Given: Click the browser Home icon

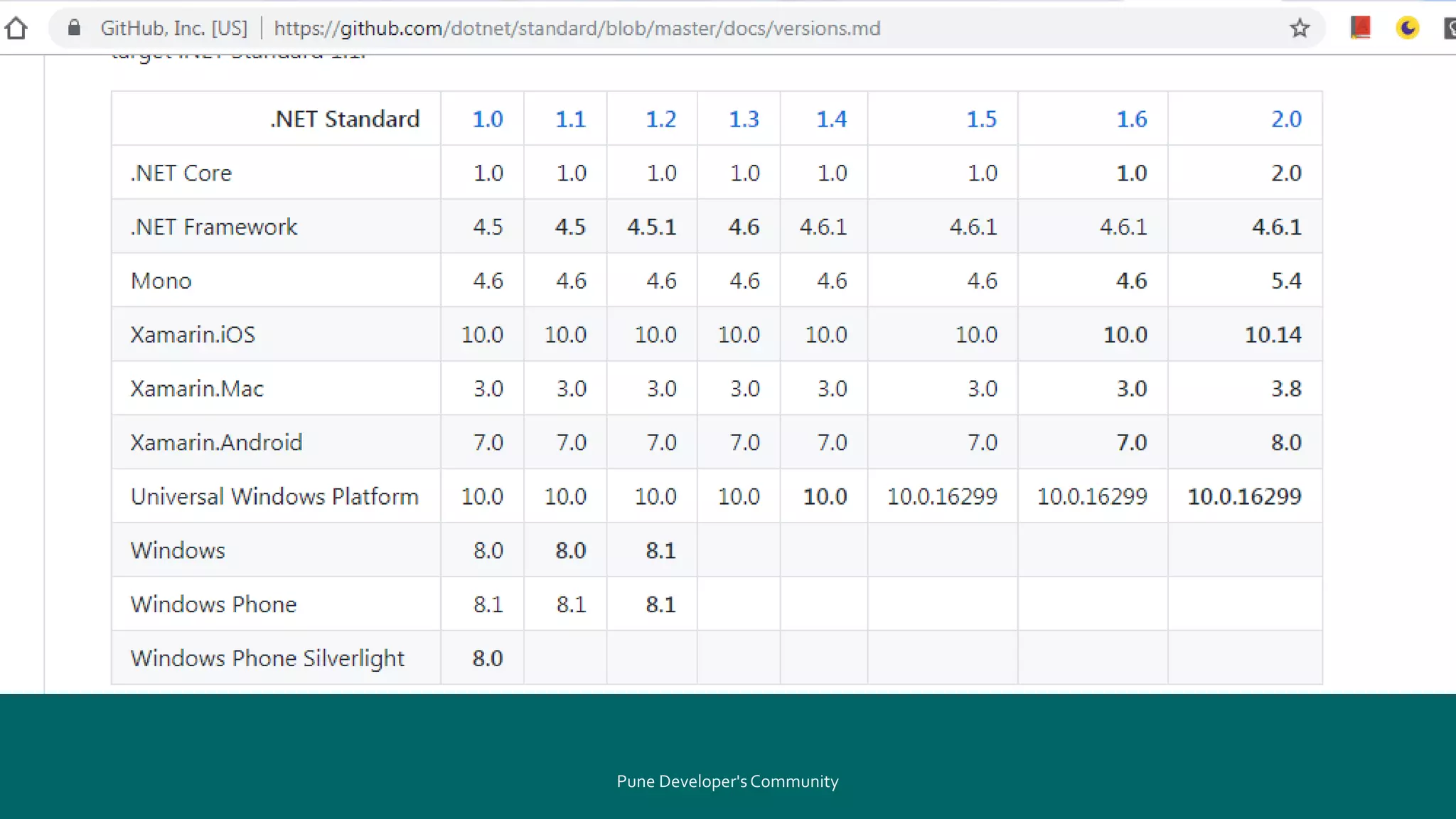Looking at the screenshot, I should click(x=16, y=28).
